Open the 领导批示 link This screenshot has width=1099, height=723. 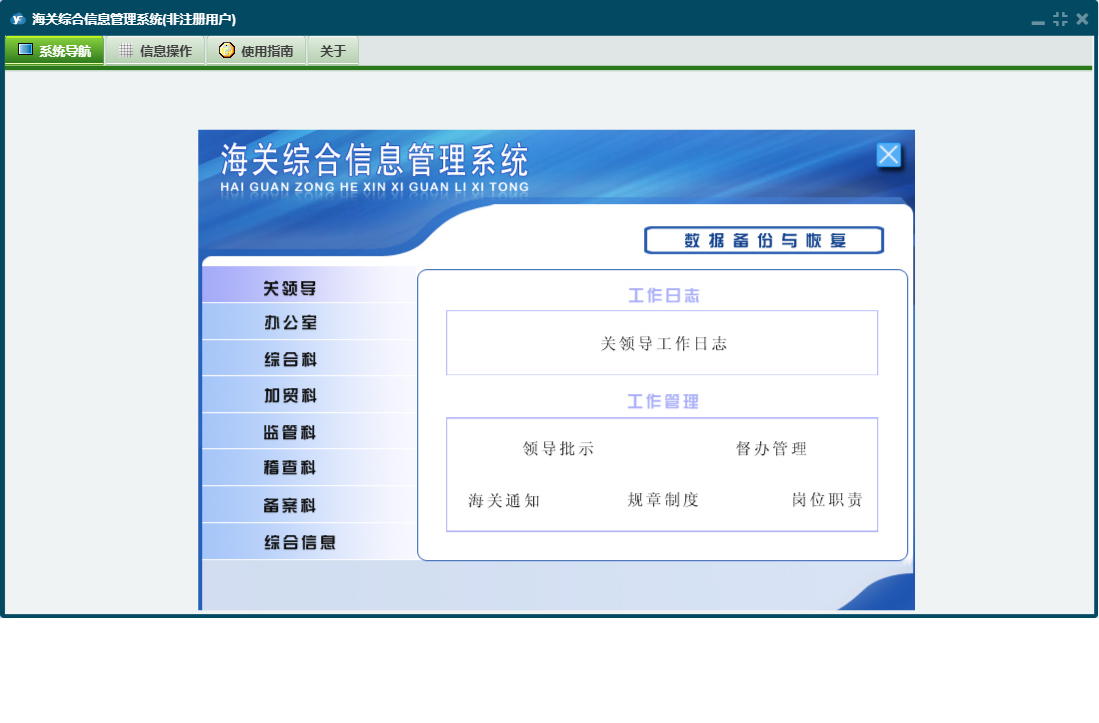coord(558,449)
